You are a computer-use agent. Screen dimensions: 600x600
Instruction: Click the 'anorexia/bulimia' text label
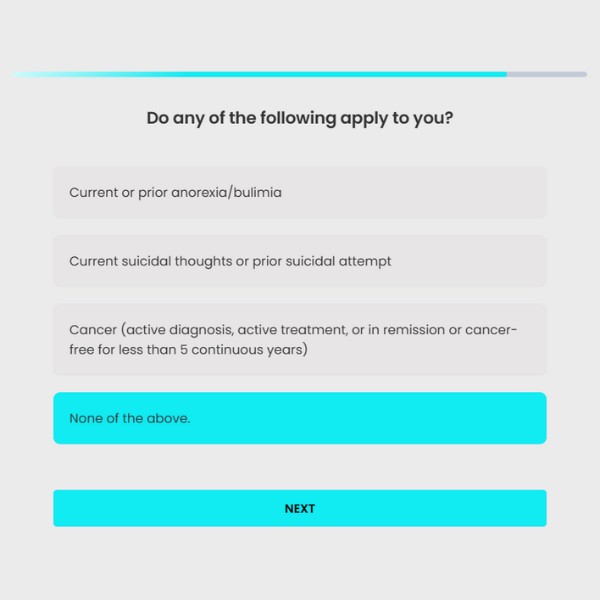coord(226,192)
